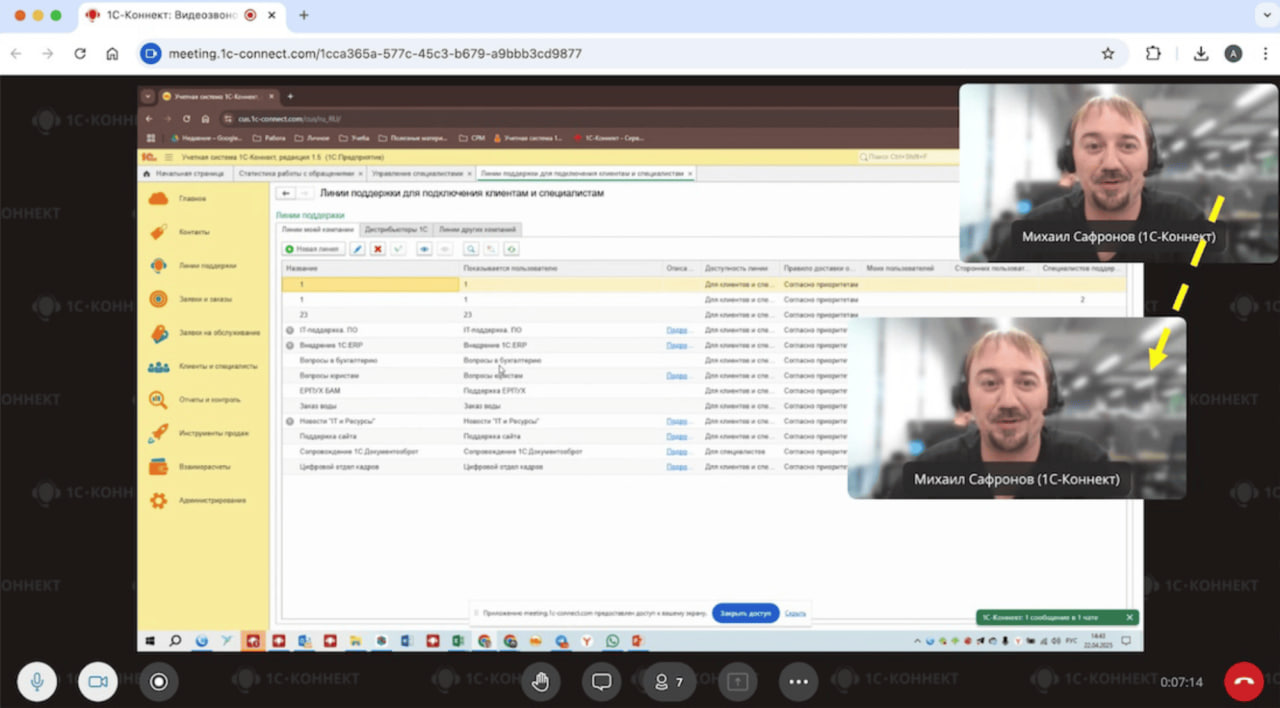Click the magnifier search icon in list toolbar
Image resolution: width=1280 pixels, height=708 pixels.
coord(470,249)
